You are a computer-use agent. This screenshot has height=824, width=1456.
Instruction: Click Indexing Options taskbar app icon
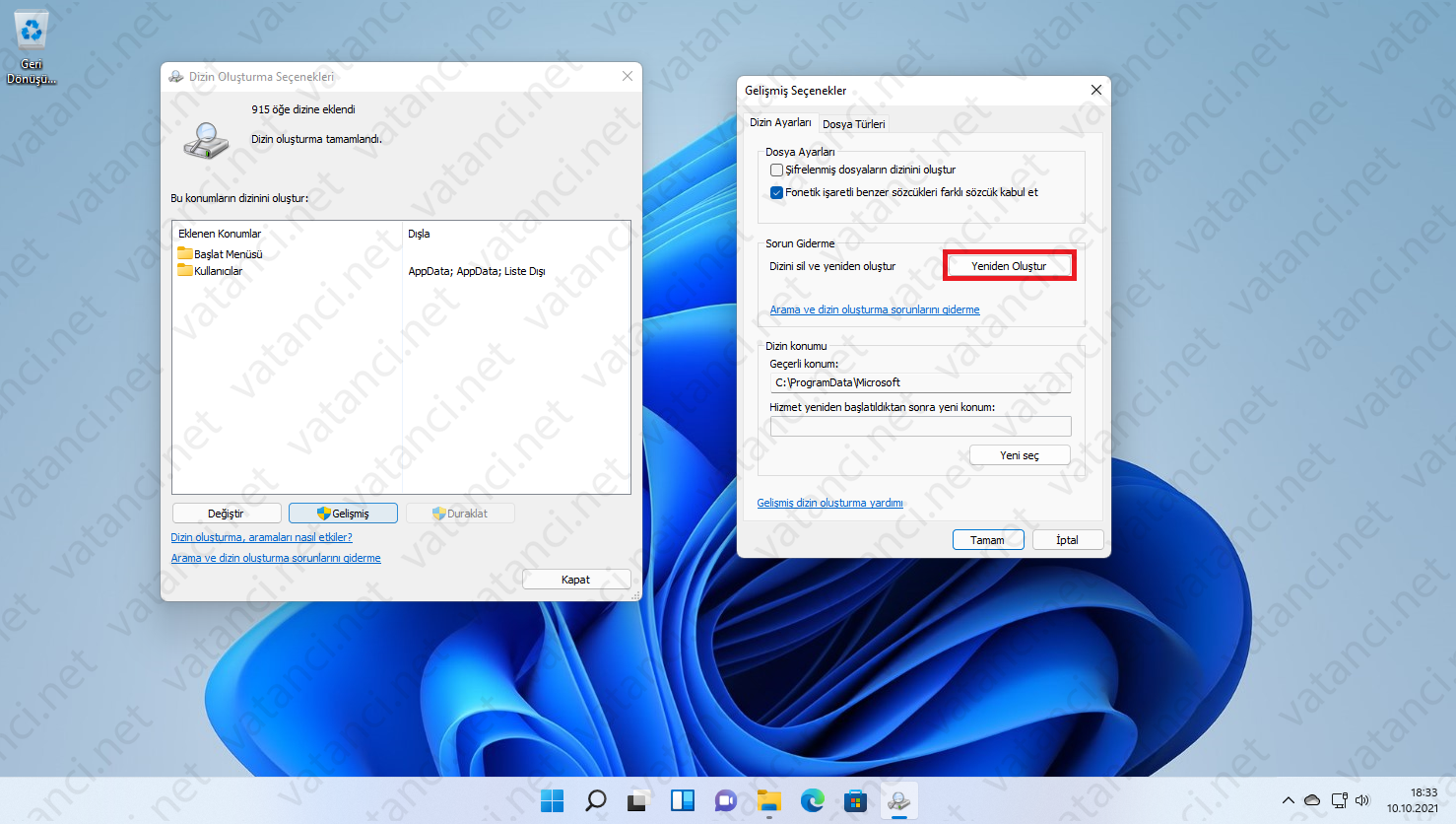click(x=898, y=800)
